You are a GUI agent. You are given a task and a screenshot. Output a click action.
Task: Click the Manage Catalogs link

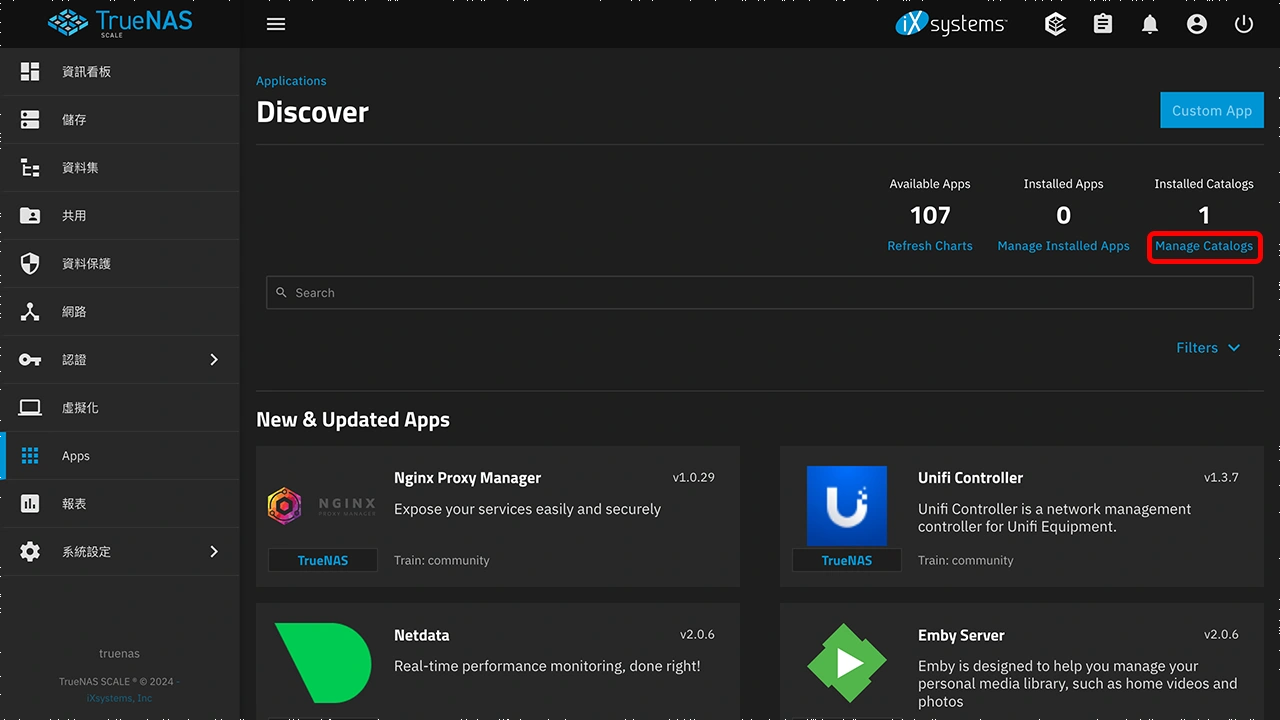[x=1203, y=246]
